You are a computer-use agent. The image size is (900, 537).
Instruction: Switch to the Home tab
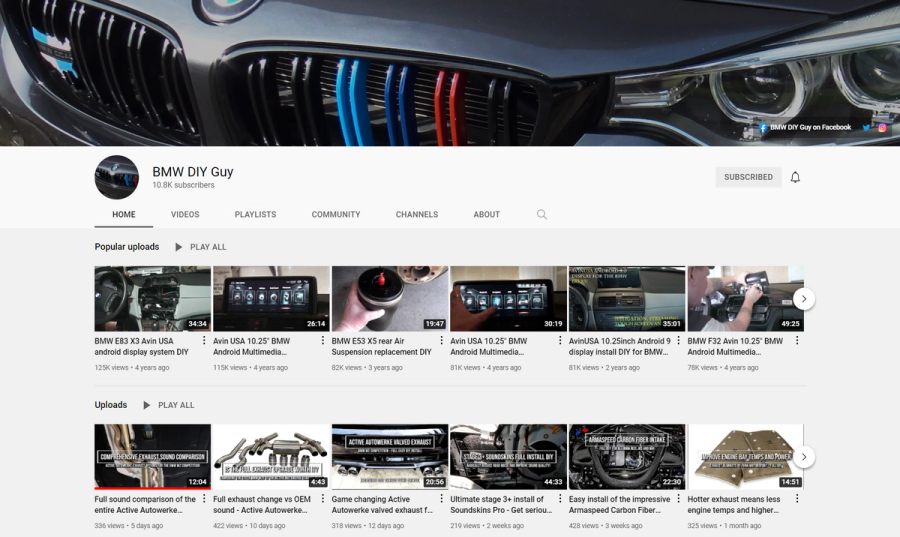tap(124, 215)
